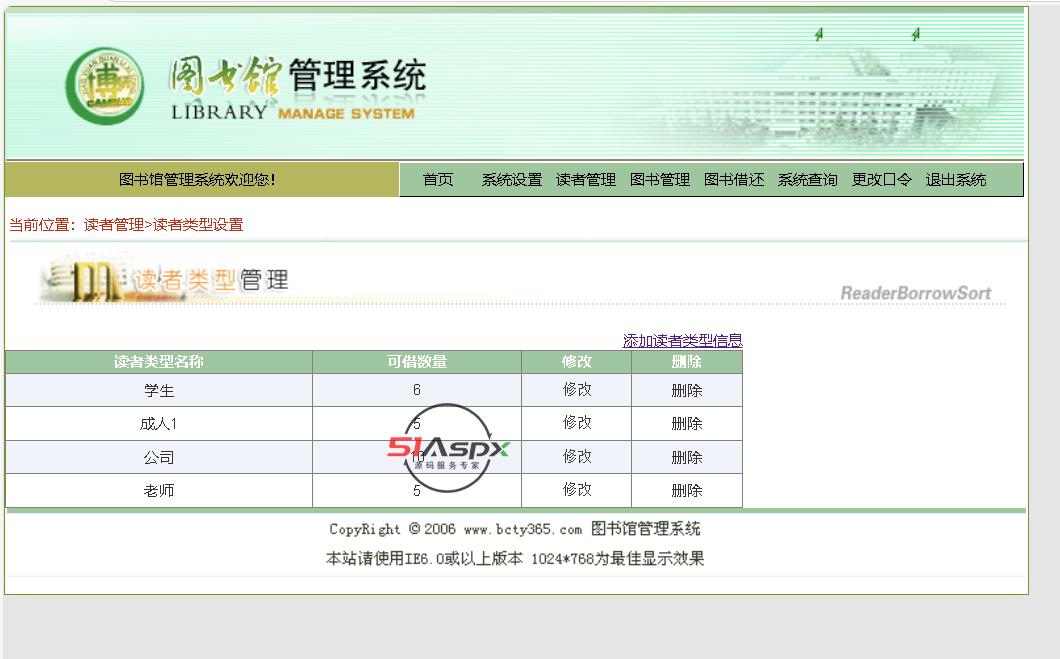Click 修改 in the 老师 row

point(577,489)
